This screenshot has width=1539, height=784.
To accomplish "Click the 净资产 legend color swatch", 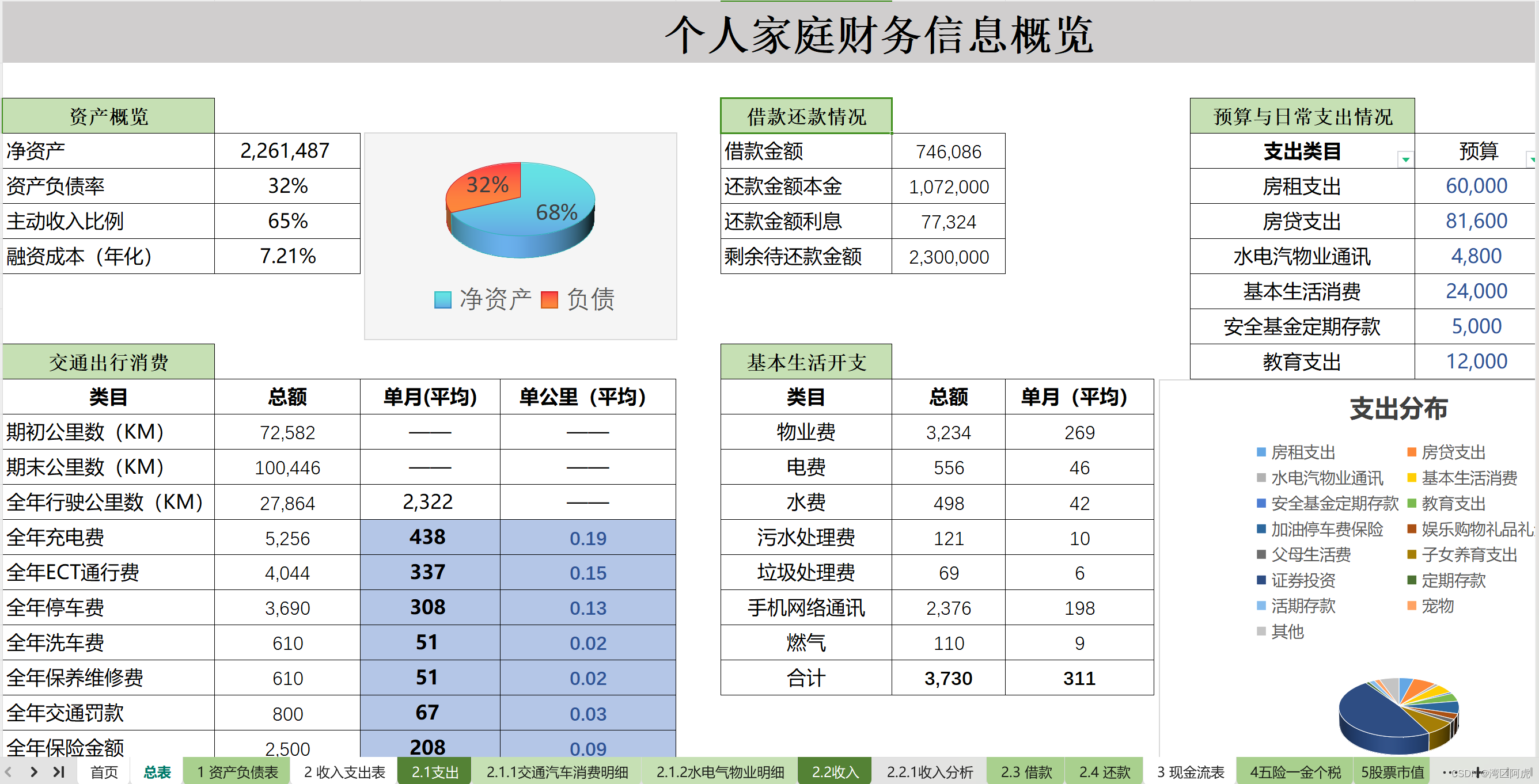I will click(x=443, y=300).
